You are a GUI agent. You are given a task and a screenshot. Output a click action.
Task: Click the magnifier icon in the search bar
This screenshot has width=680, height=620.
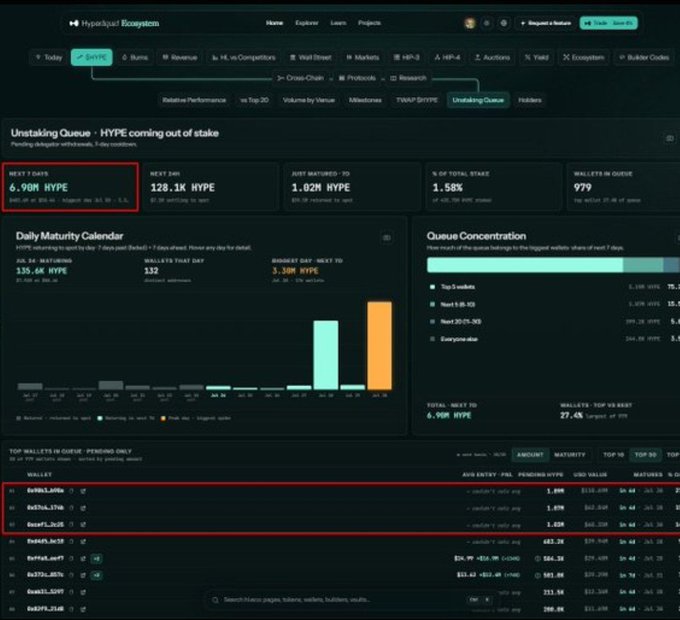[215, 600]
